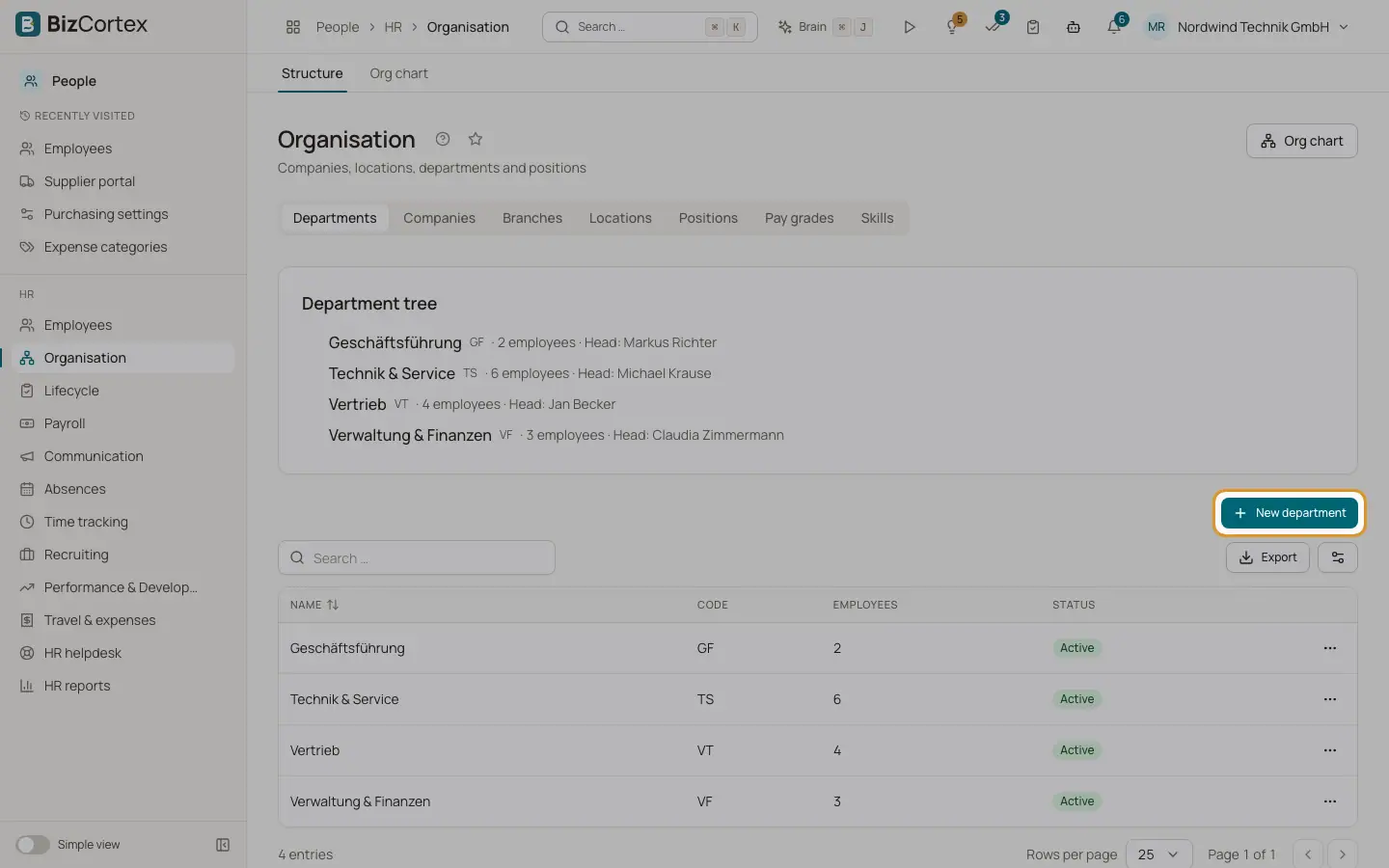This screenshot has width=1389, height=868.
Task: Click the Export button
Action: coord(1267,557)
